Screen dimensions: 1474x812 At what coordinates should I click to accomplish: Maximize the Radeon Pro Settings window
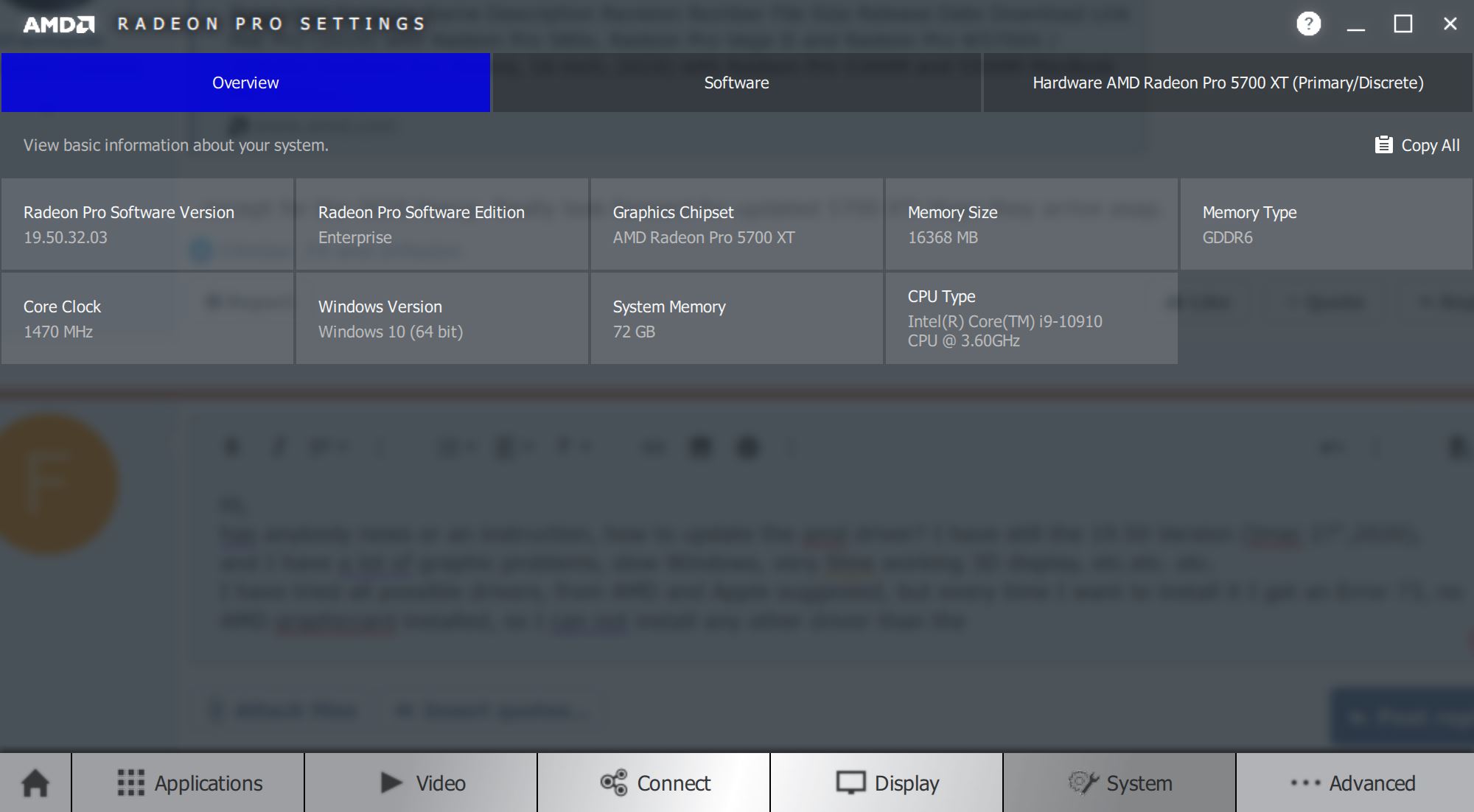point(1403,24)
